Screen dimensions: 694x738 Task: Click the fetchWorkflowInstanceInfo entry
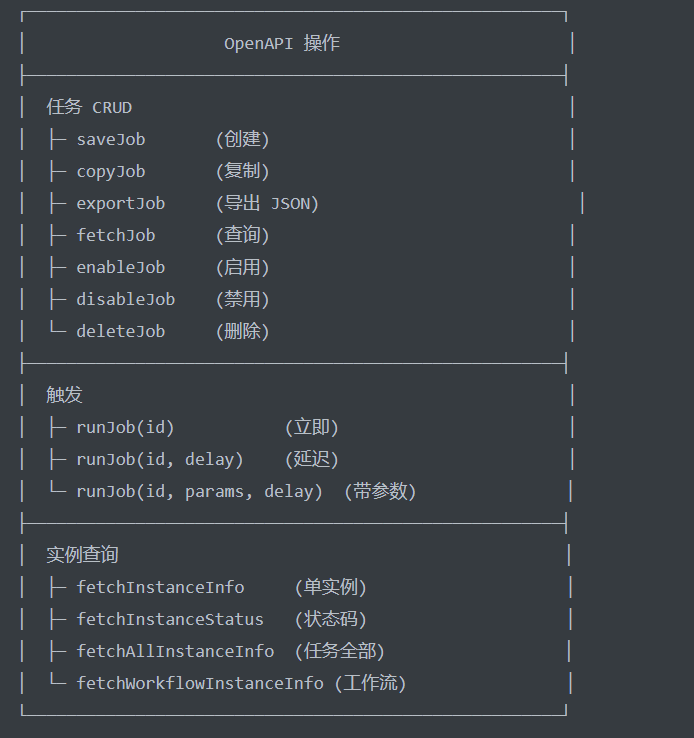click(x=200, y=683)
